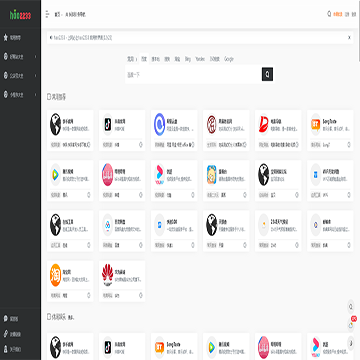Expand the fourth sidebar category chevron

tap(35, 95)
